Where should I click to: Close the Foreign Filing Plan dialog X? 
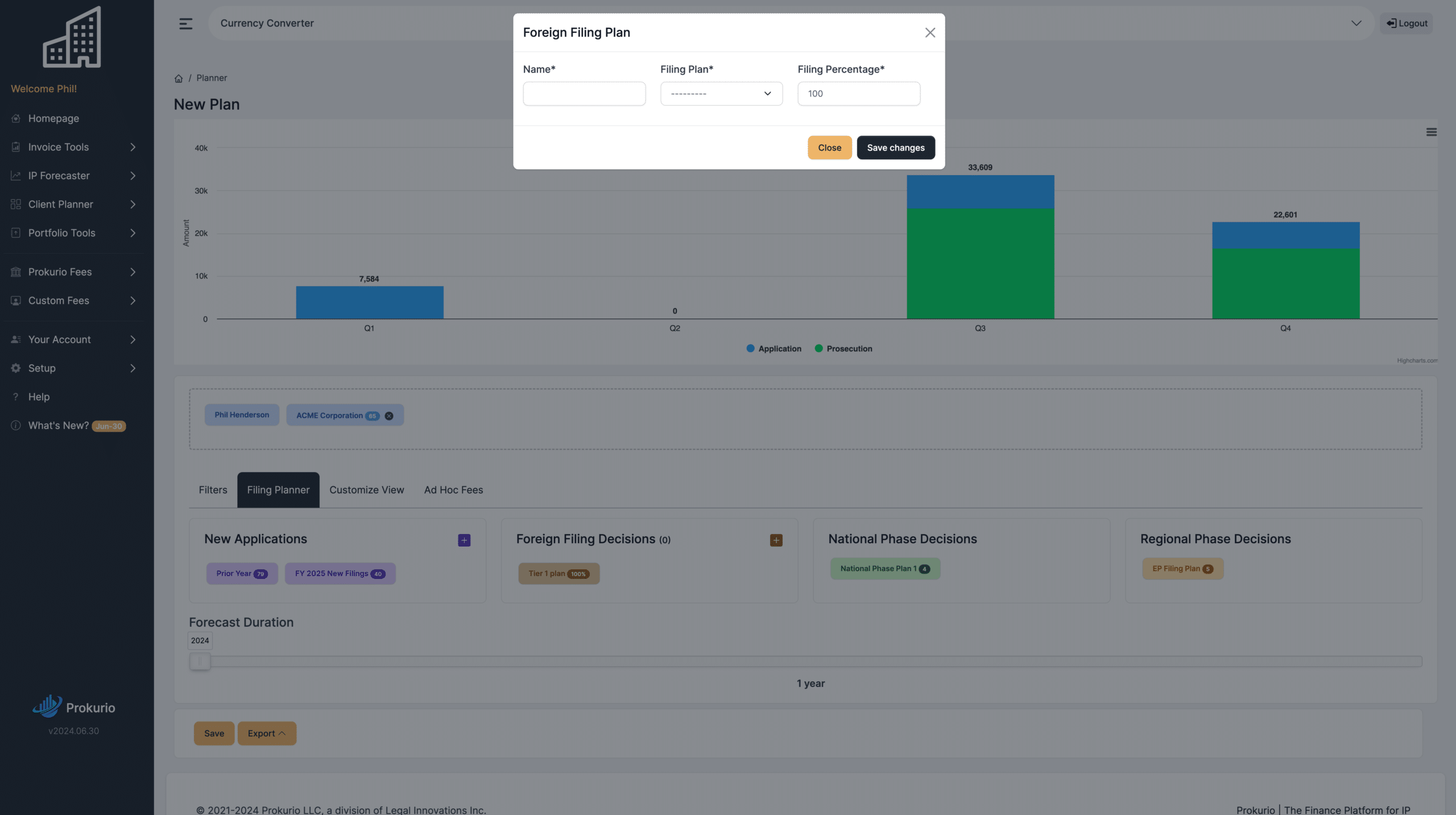pos(930,32)
